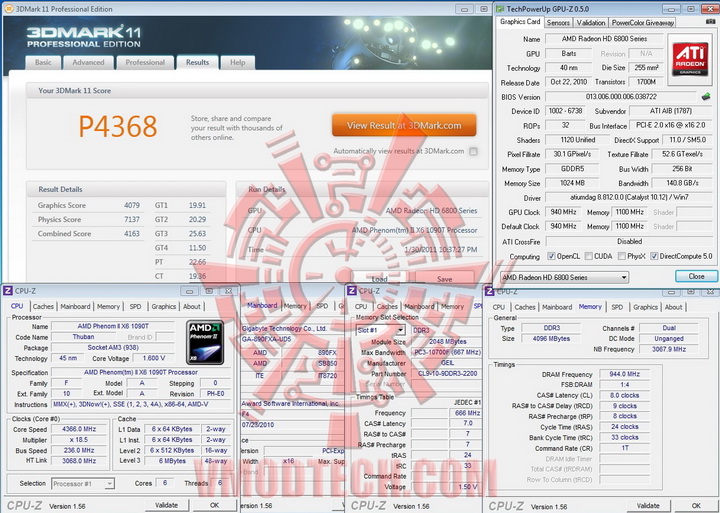Click the Core Voltage 1.600 V value
The width and height of the screenshot is (720, 513).
(x=154, y=358)
